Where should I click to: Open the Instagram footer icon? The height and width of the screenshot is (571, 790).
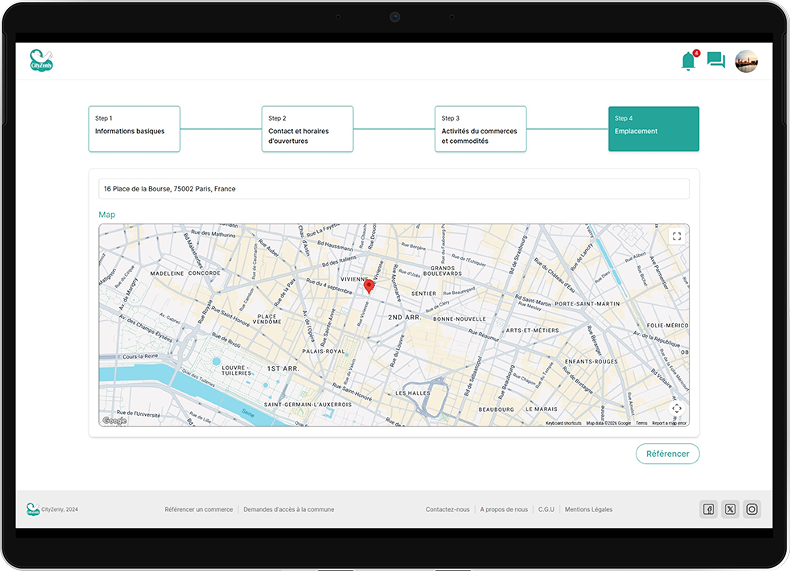752,509
